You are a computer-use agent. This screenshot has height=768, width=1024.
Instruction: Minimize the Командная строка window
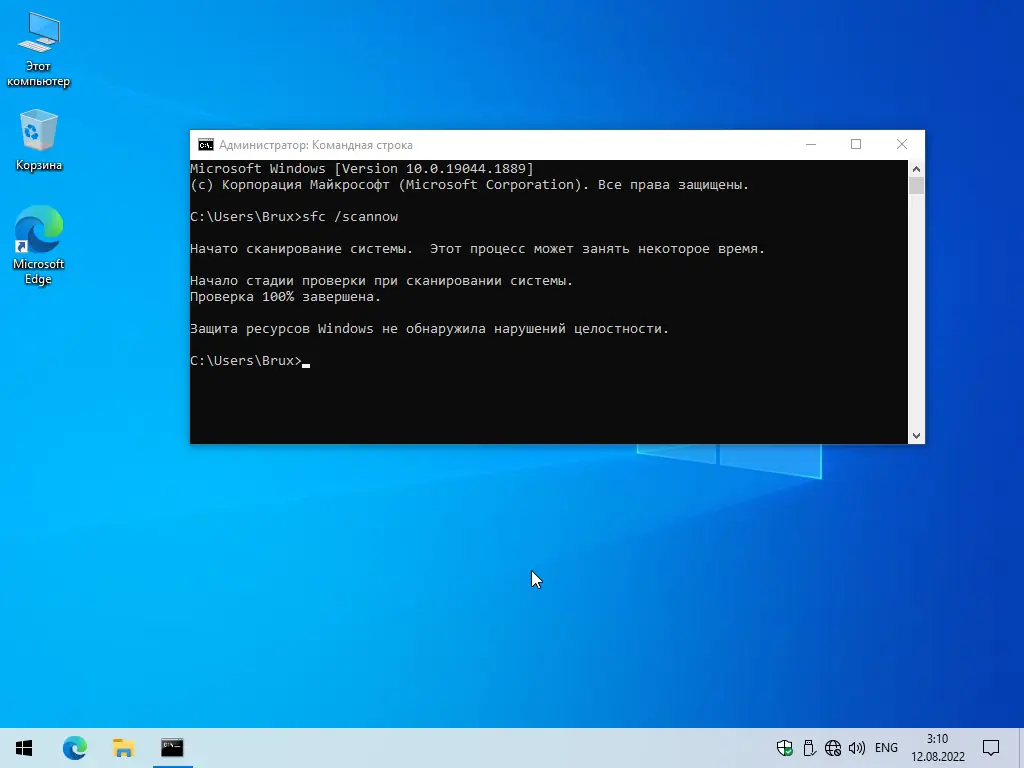(x=811, y=144)
